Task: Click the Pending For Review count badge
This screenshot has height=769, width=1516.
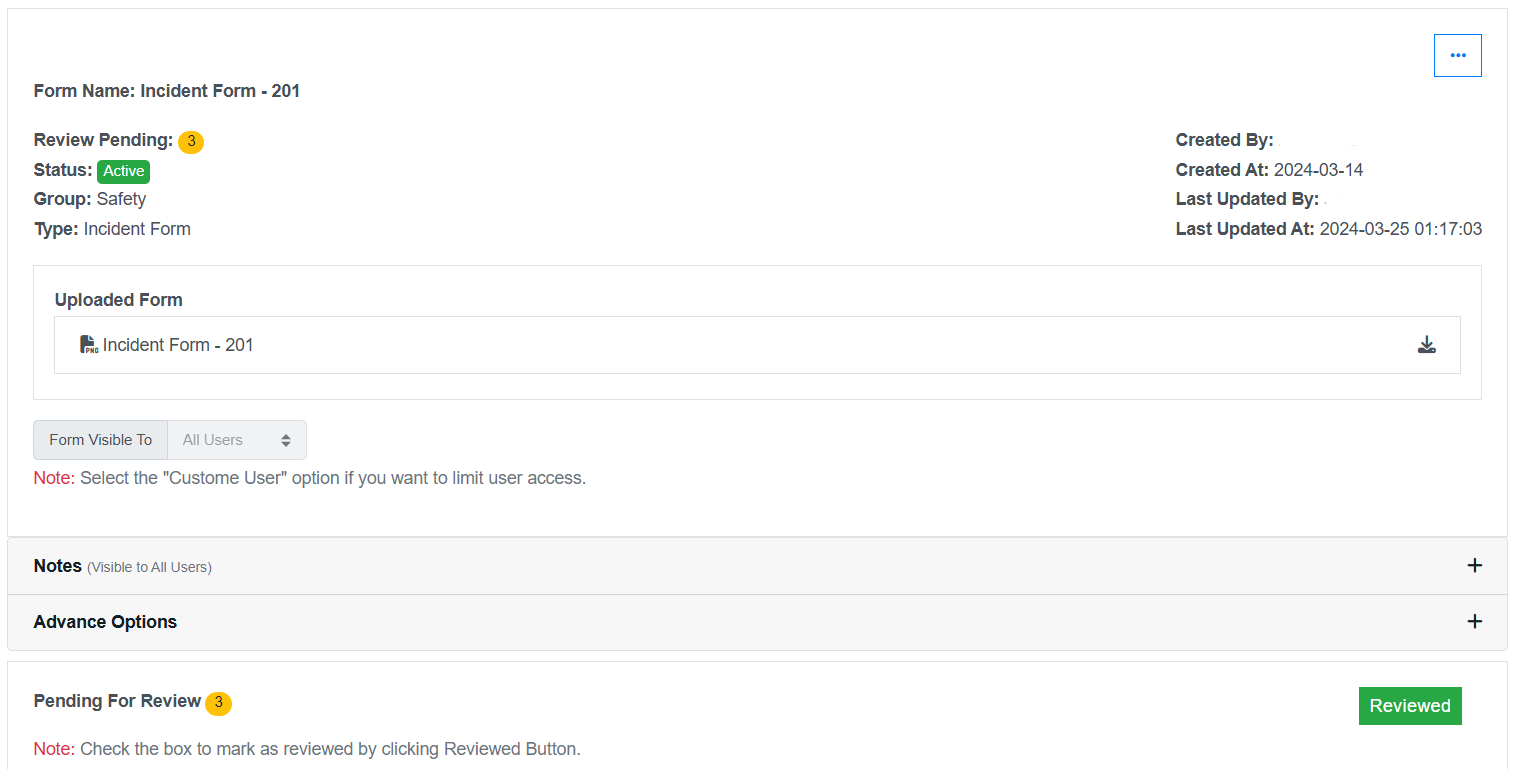Action: [x=218, y=703]
